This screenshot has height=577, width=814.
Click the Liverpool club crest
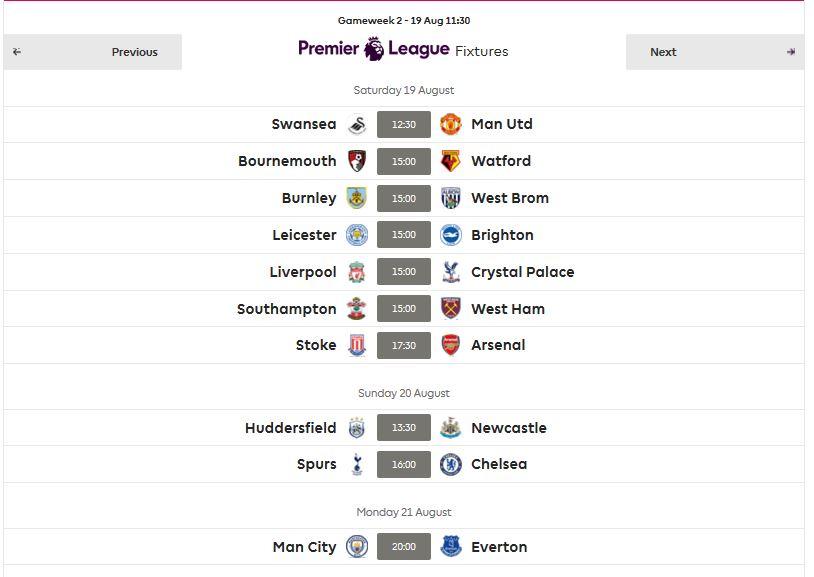(357, 272)
